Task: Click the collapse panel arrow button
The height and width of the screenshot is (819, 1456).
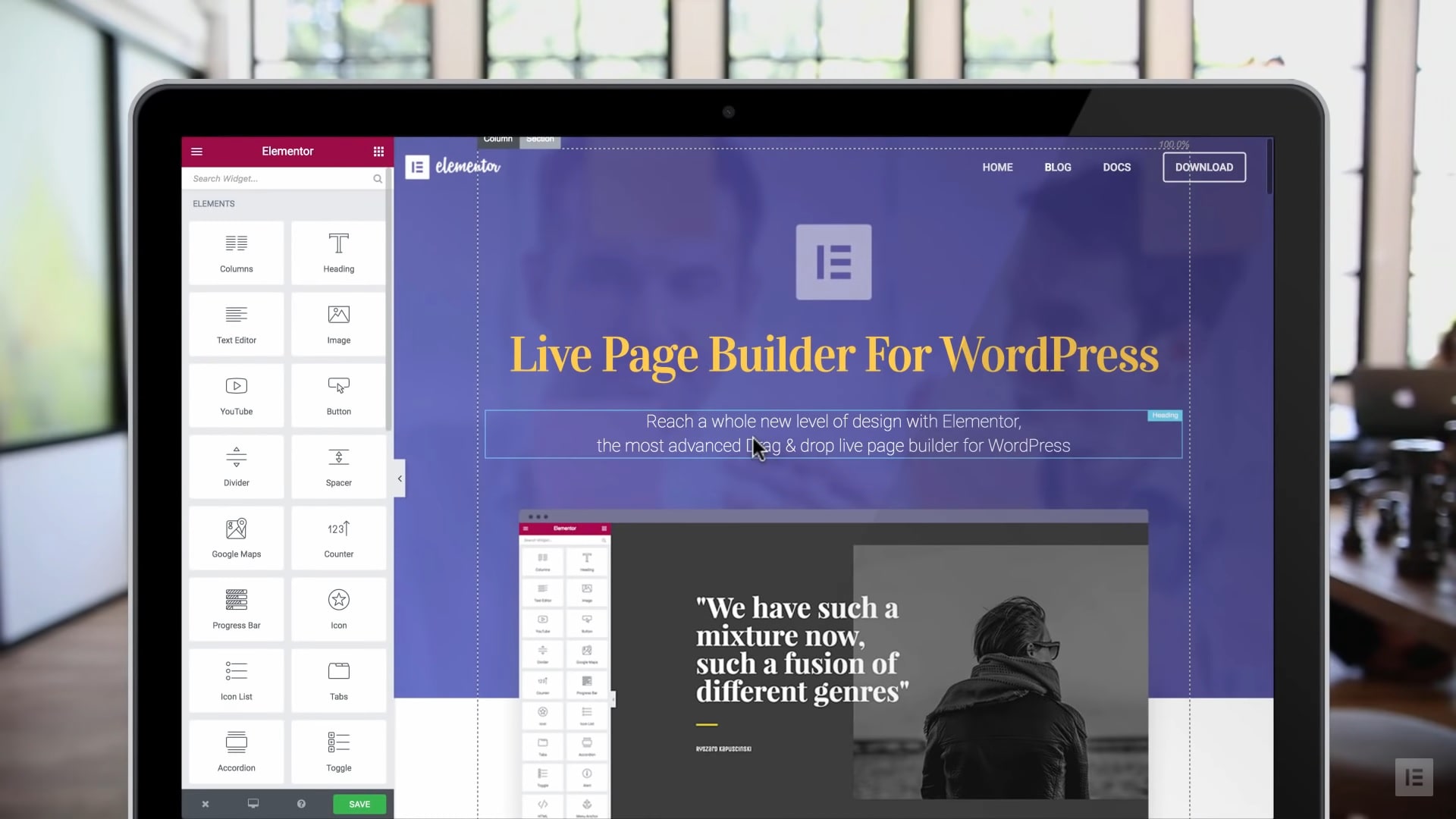Action: 397,478
